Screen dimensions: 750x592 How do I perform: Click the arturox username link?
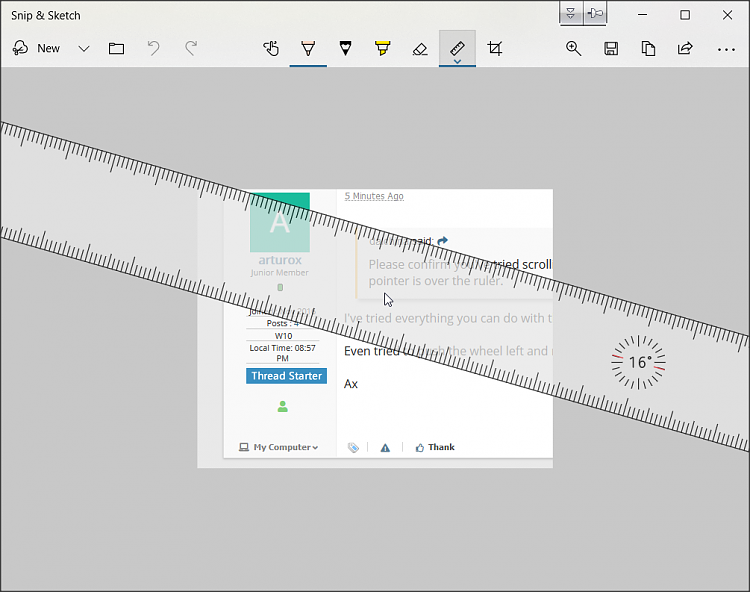click(x=280, y=260)
